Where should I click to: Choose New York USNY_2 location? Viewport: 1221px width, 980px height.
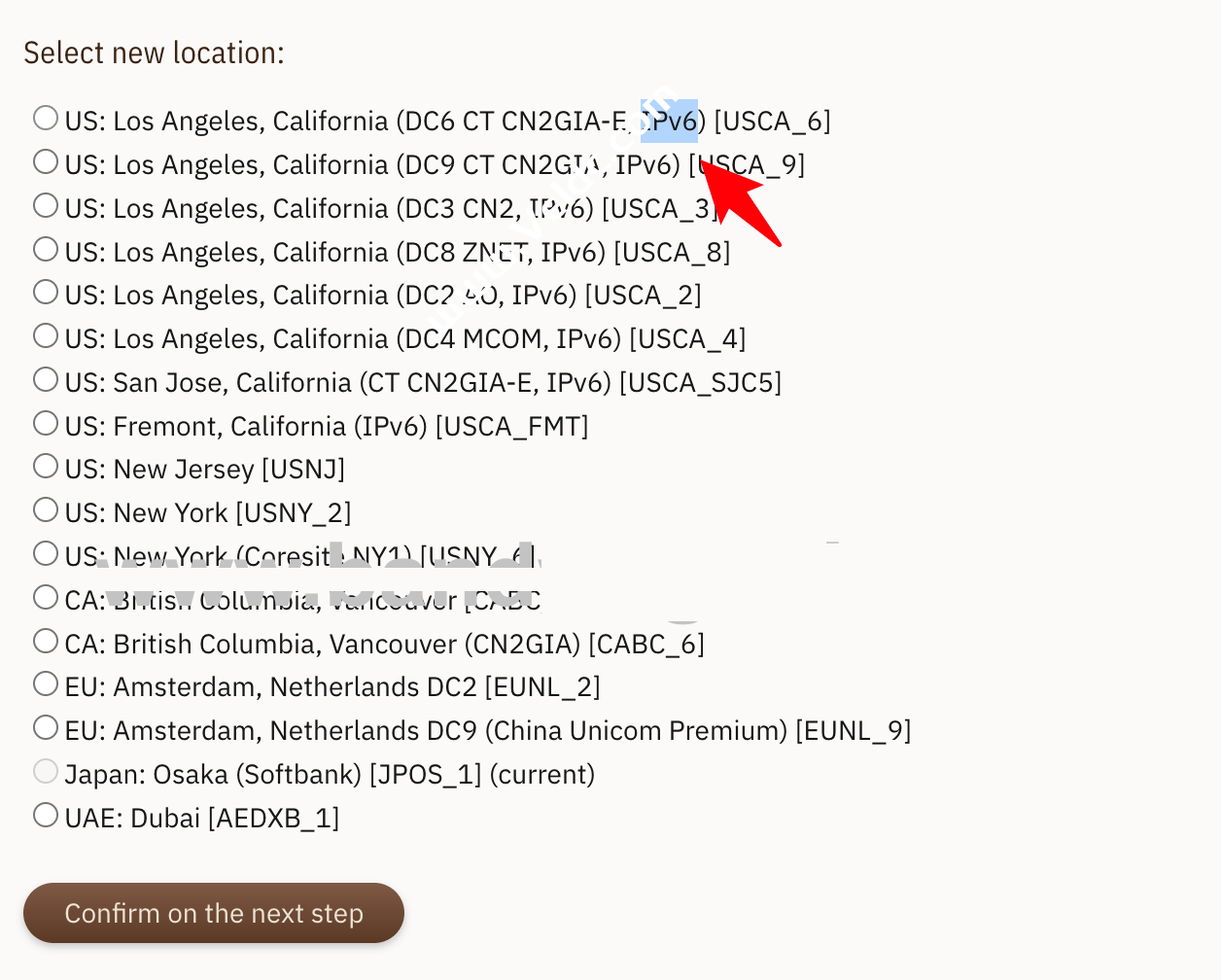coord(46,509)
